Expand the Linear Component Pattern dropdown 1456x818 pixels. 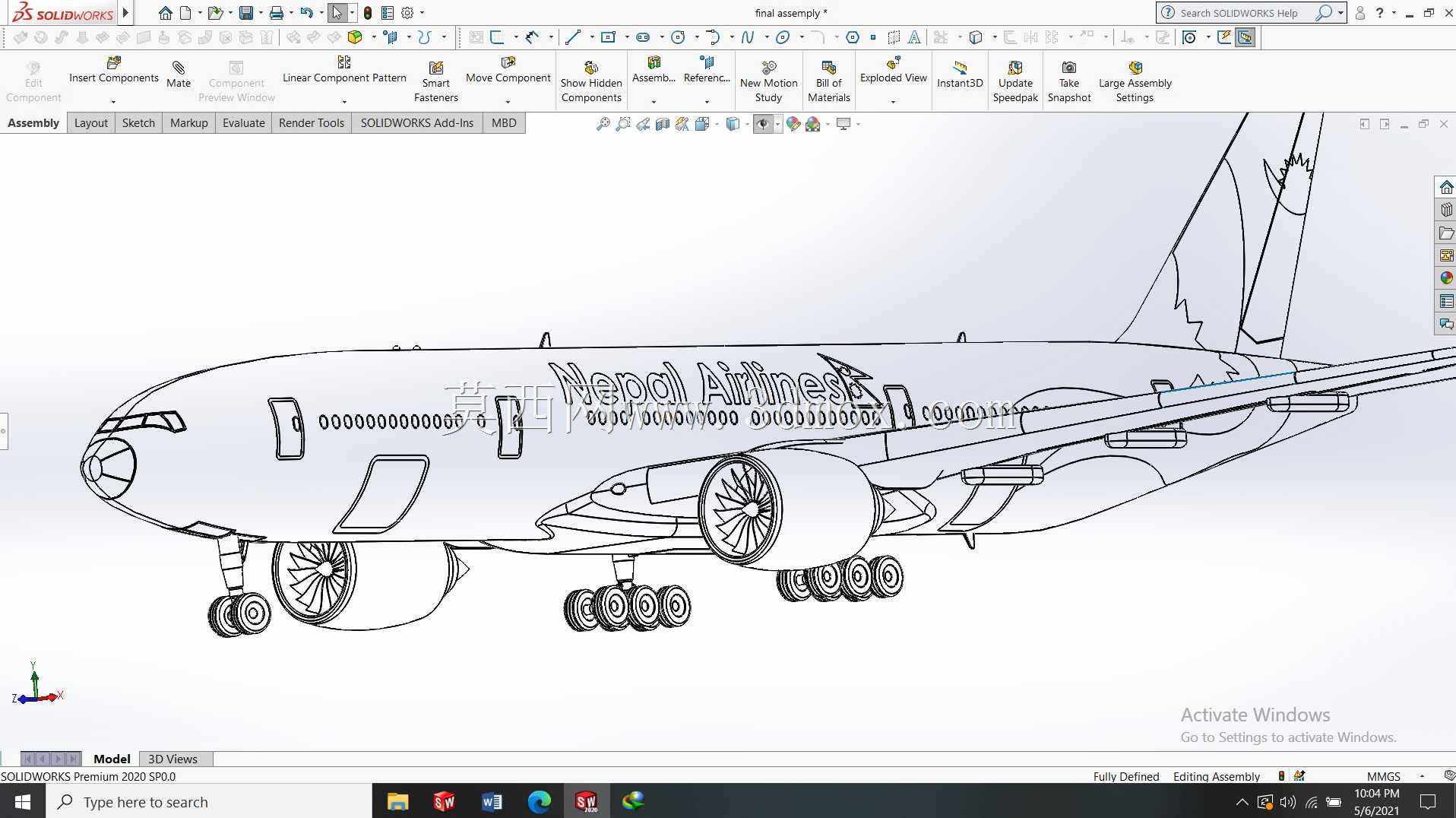(x=344, y=102)
